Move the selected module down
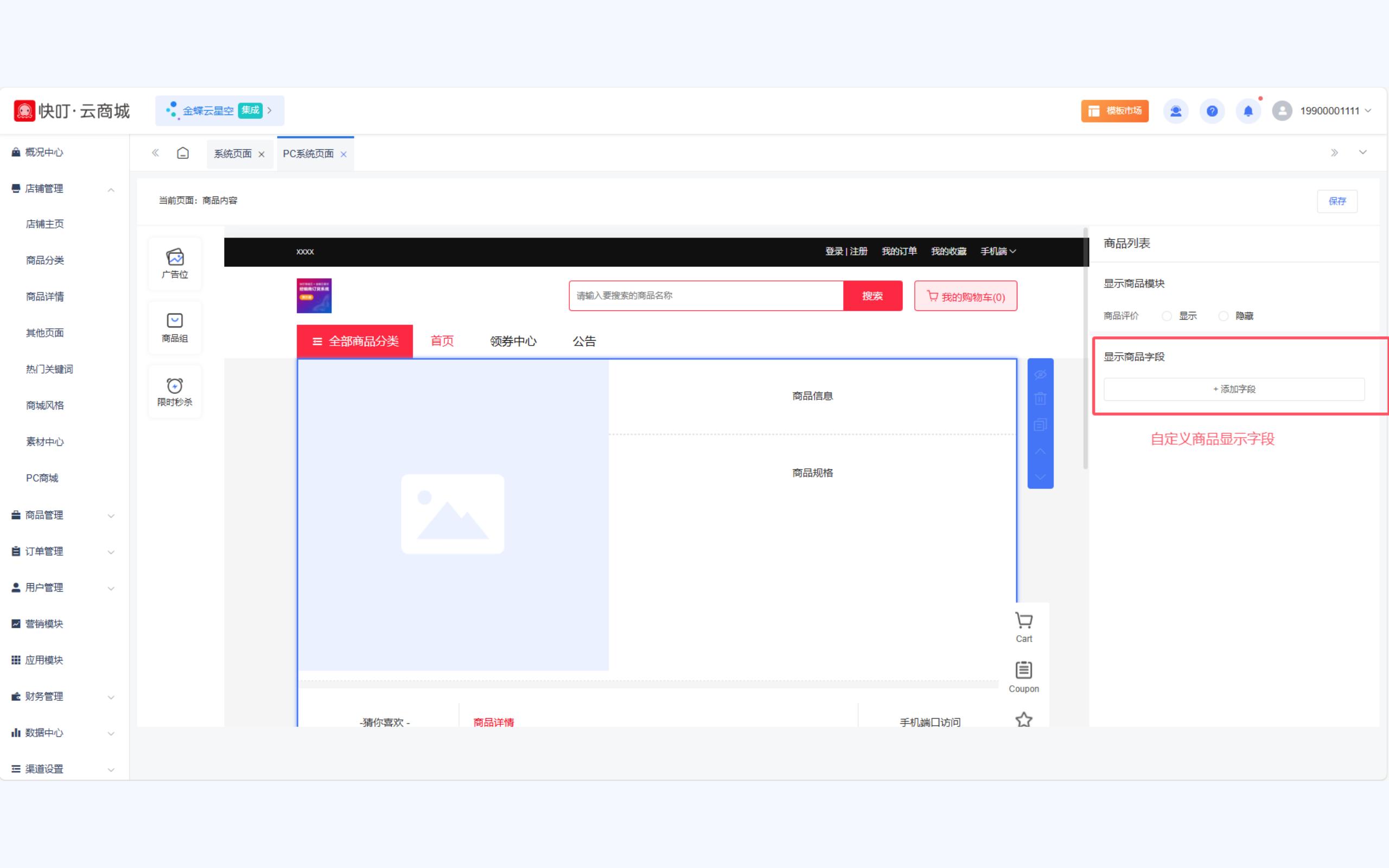The width and height of the screenshot is (1389, 868). pos(1040,476)
